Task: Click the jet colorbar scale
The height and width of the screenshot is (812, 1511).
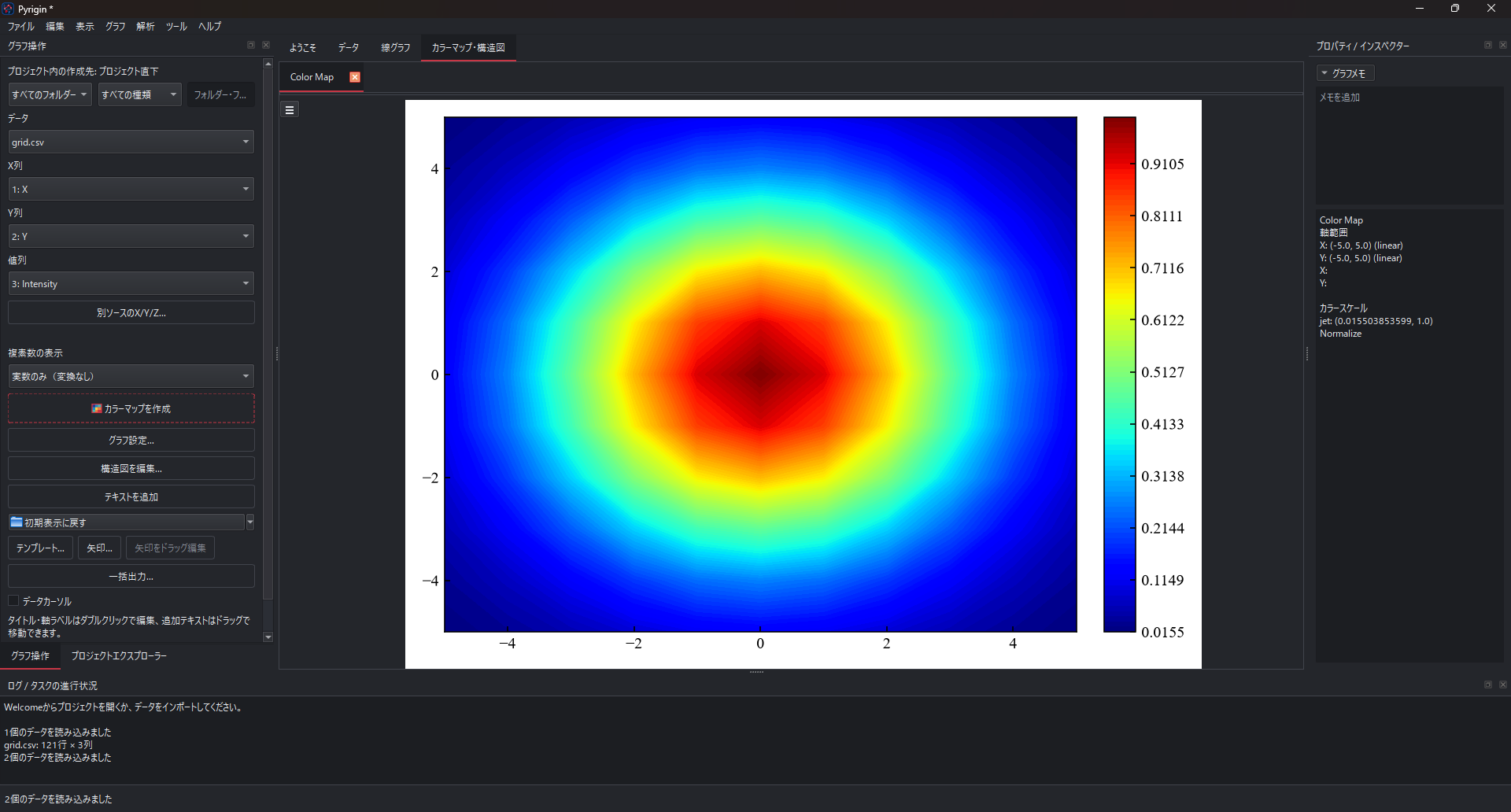Action: click(1119, 375)
